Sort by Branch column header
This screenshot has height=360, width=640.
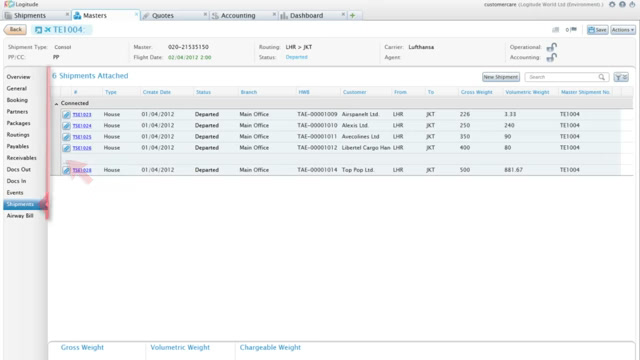pyautogui.click(x=249, y=92)
